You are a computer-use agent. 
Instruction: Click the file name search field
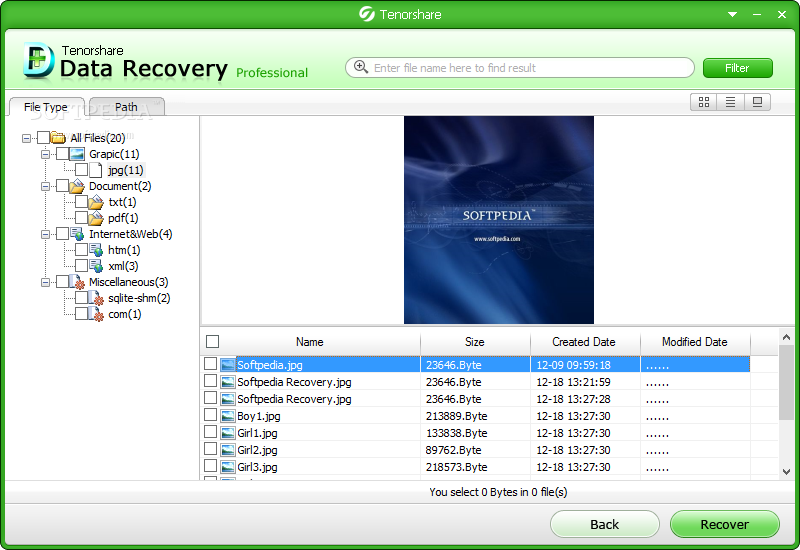tap(519, 67)
